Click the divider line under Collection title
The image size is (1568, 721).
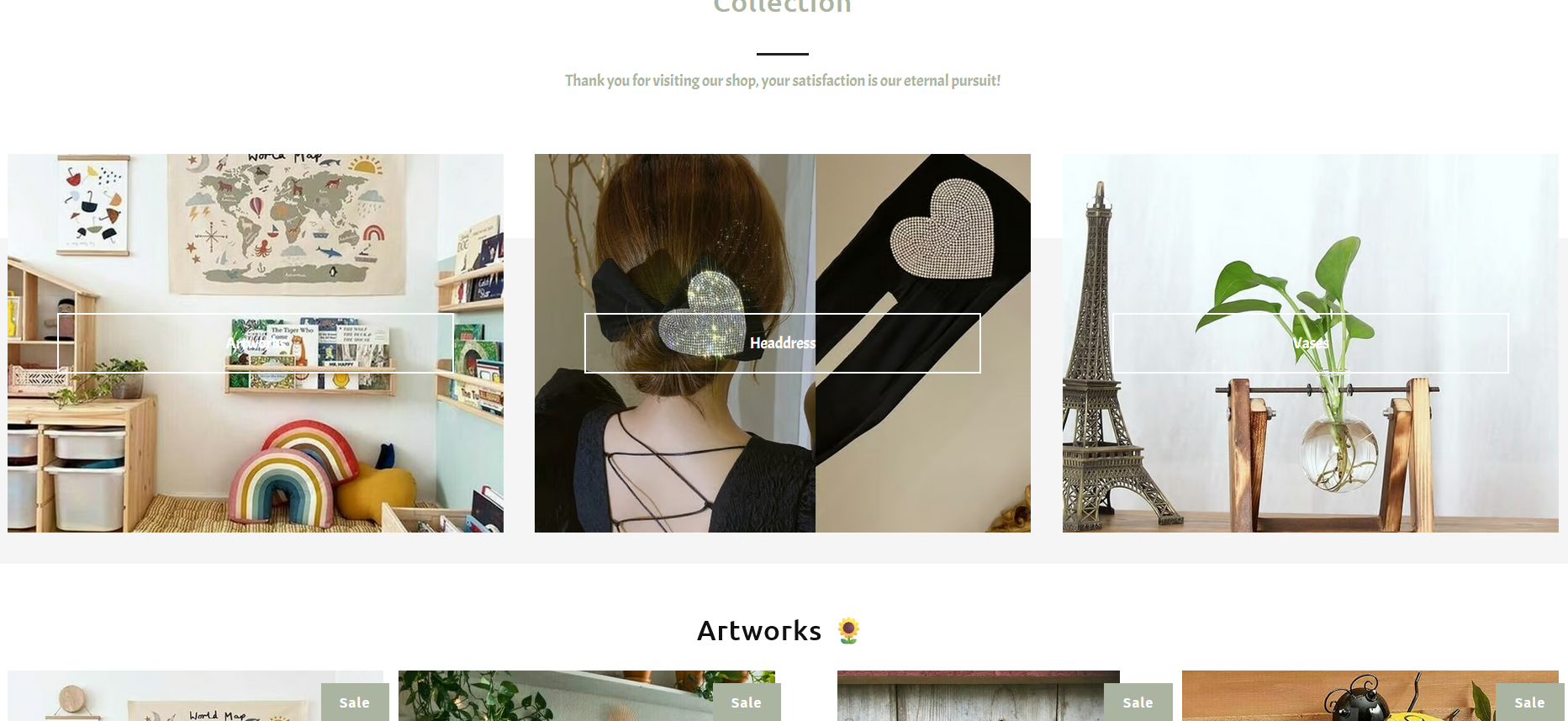point(783,54)
